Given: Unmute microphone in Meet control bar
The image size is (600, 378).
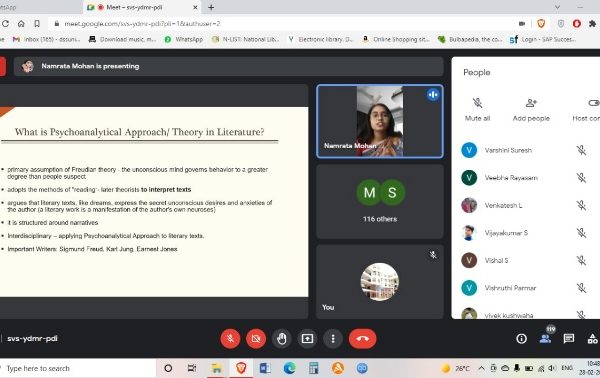Looking at the screenshot, I should [x=230, y=339].
